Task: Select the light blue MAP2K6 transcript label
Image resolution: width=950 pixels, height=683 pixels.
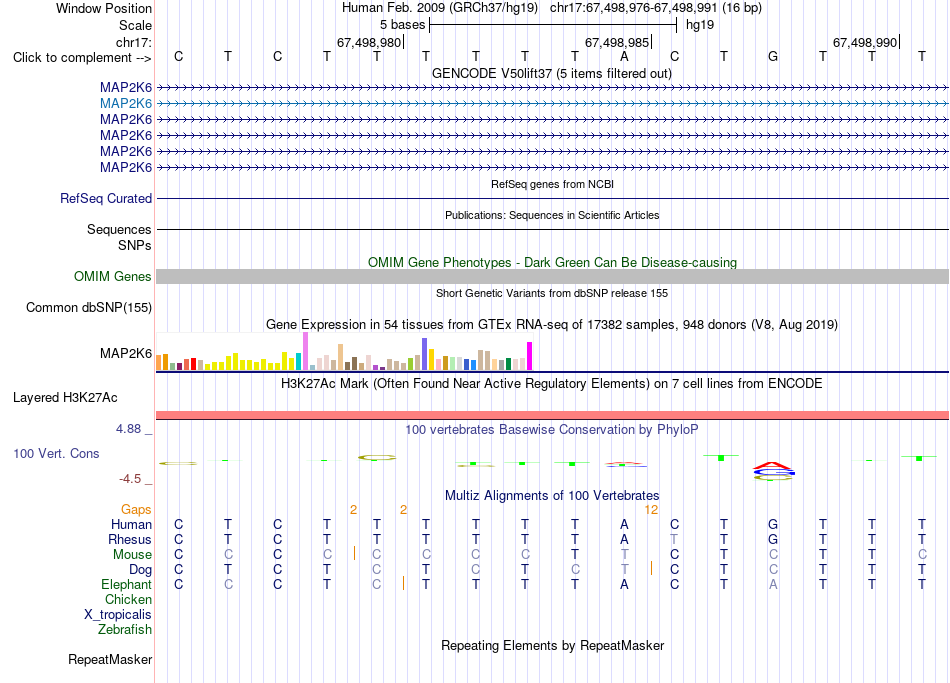Action: 126,104
